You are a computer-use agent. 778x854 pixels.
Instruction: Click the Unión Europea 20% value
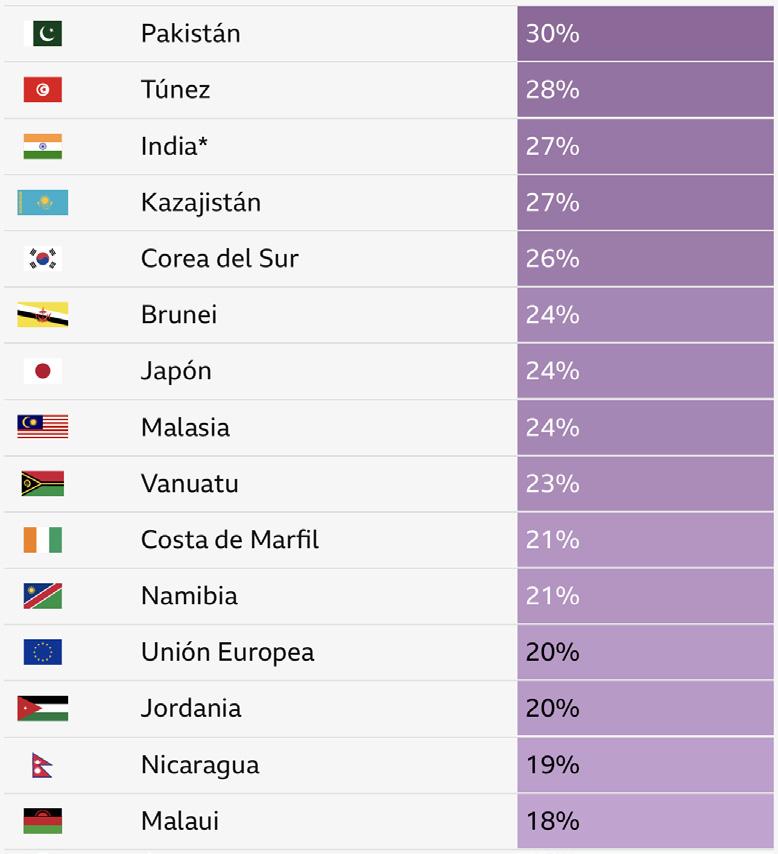(552, 652)
